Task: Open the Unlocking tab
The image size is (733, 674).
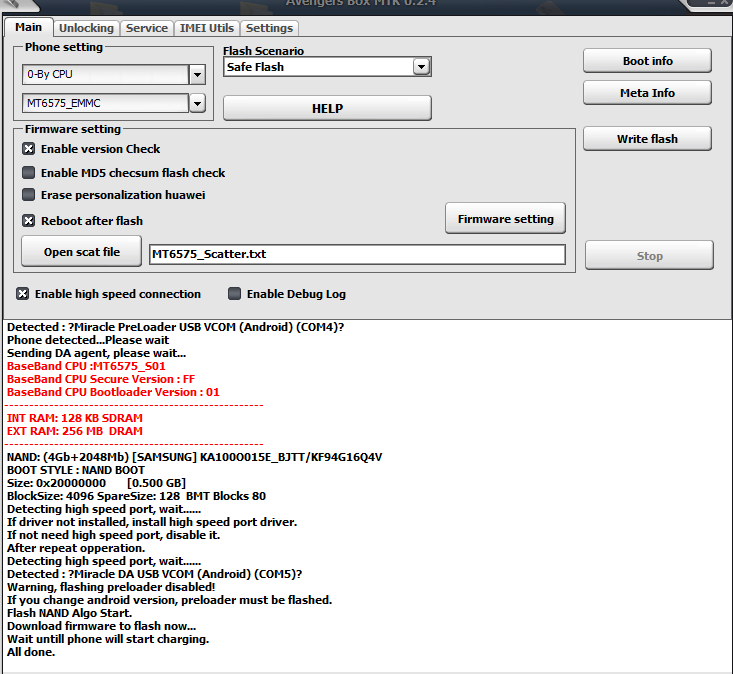Action: [x=86, y=28]
